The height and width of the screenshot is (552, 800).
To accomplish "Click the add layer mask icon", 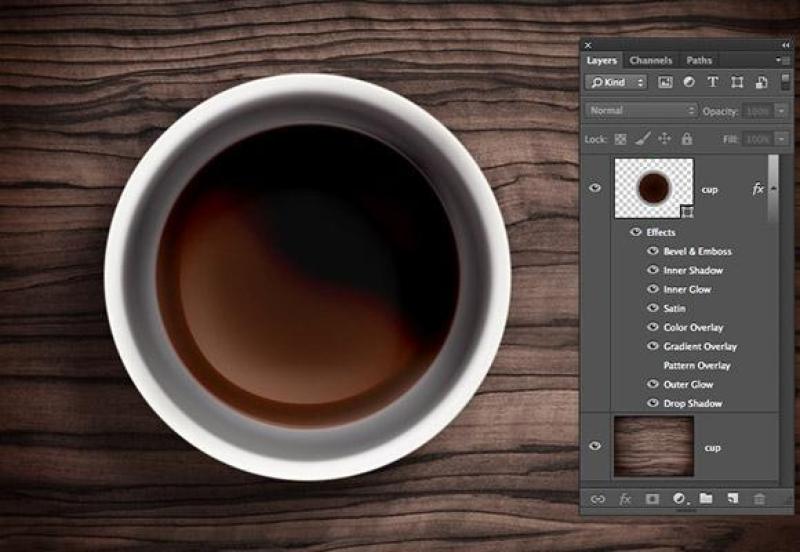I will (652, 498).
